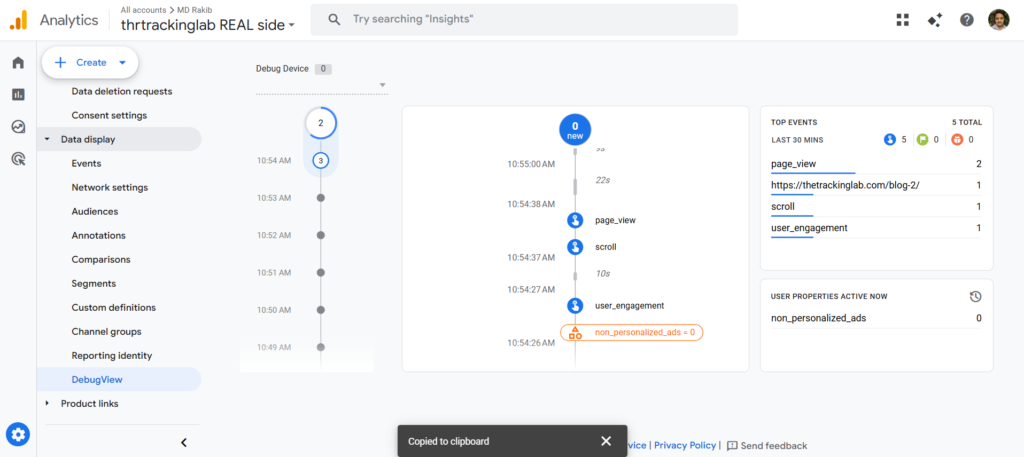The height and width of the screenshot is (457, 1024).
Task: Select the 10:52 AM minute dot
Action: coord(321,235)
